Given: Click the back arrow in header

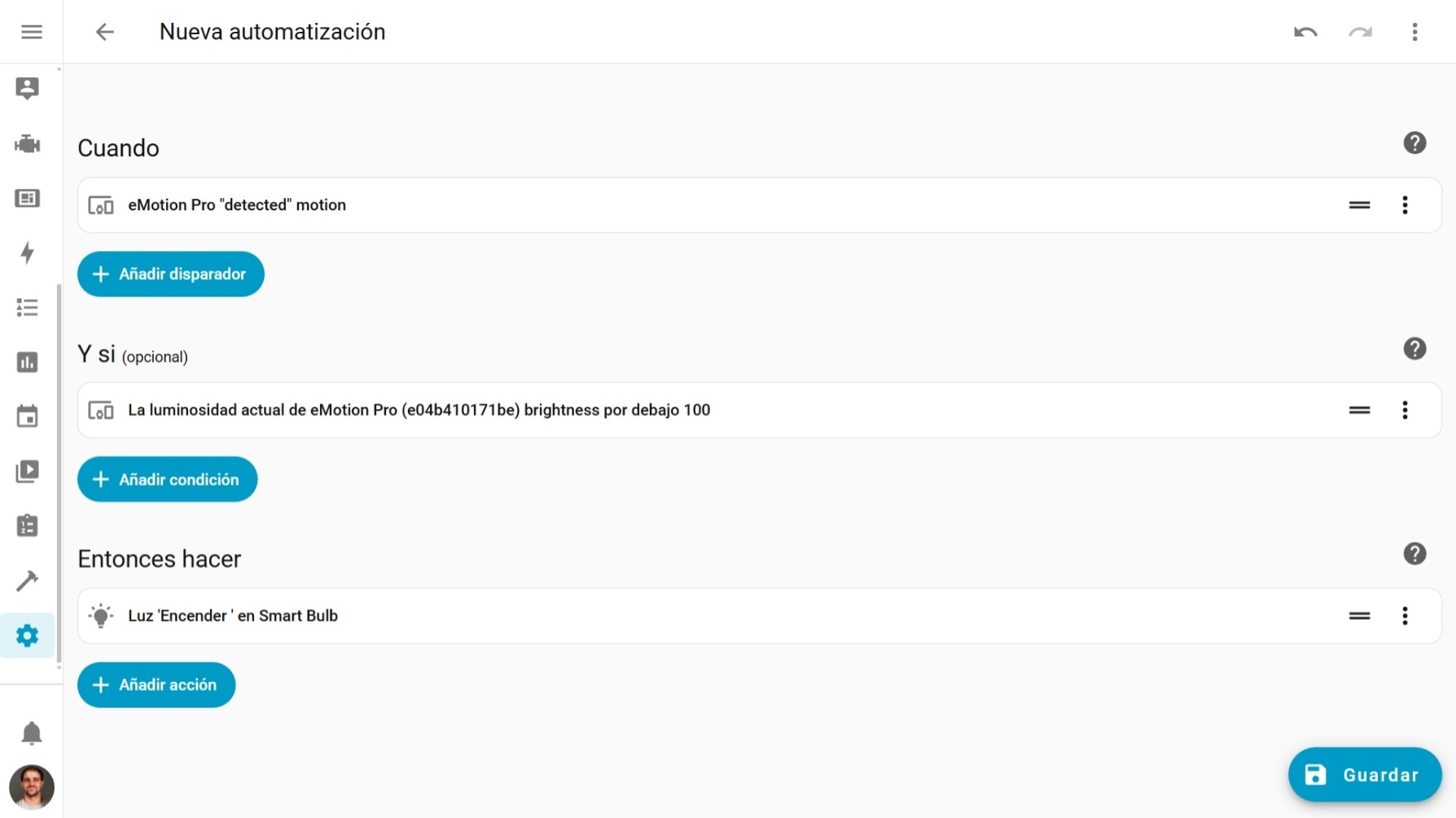Looking at the screenshot, I should pos(105,32).
